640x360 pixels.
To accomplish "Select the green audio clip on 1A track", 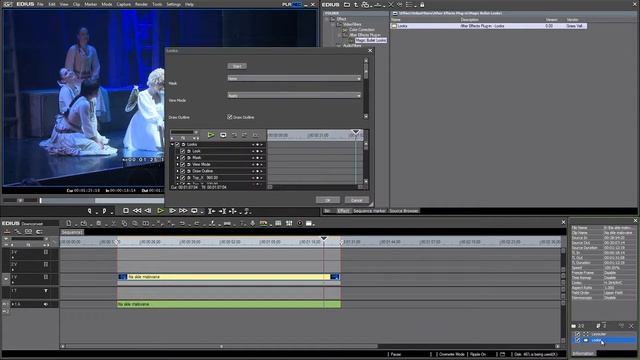I will coord(229,304).
